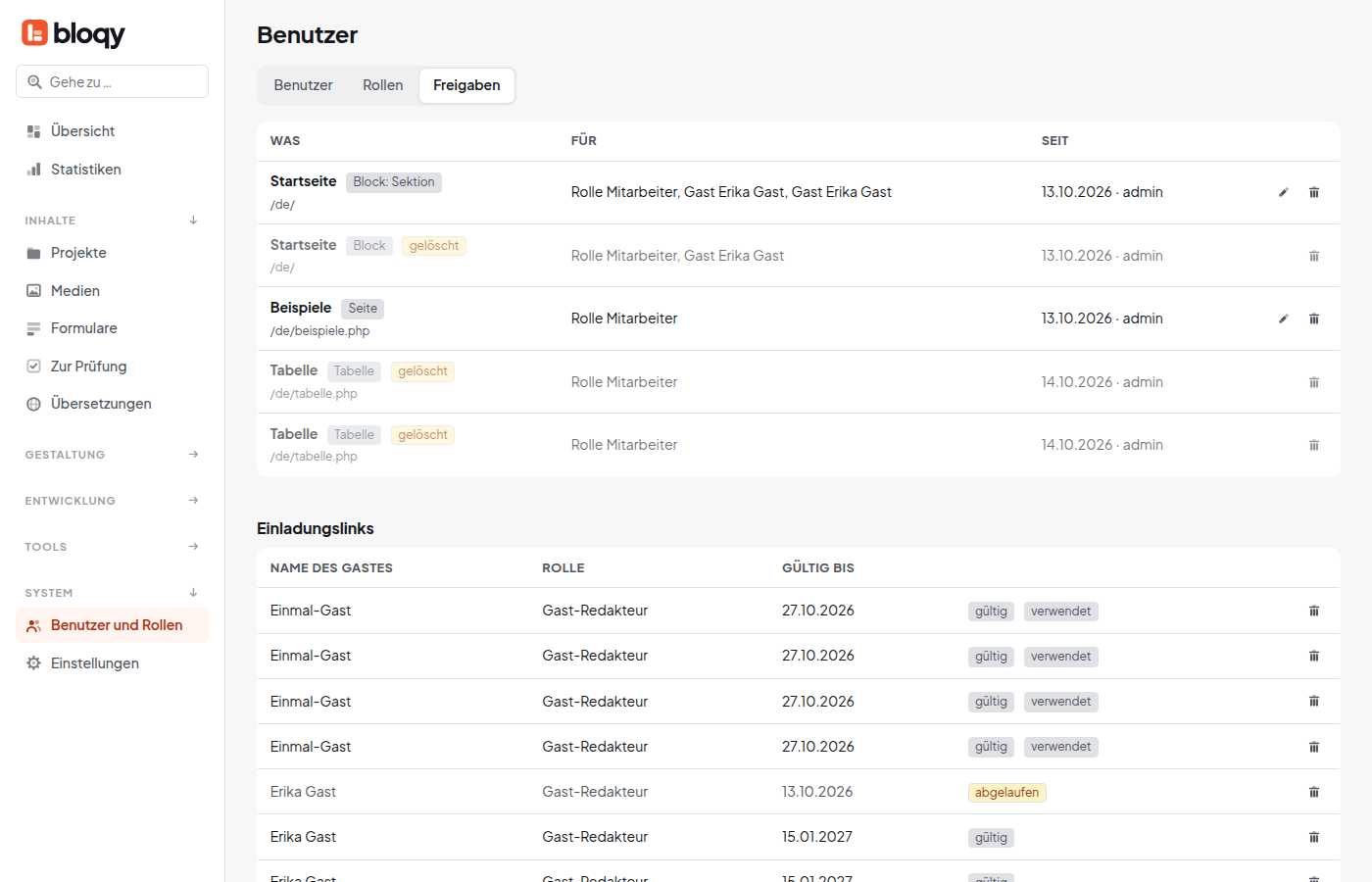Screen dimensions: 1372x882
Task: Click the Einladungslinks heading
Action: tap(316, 528)
